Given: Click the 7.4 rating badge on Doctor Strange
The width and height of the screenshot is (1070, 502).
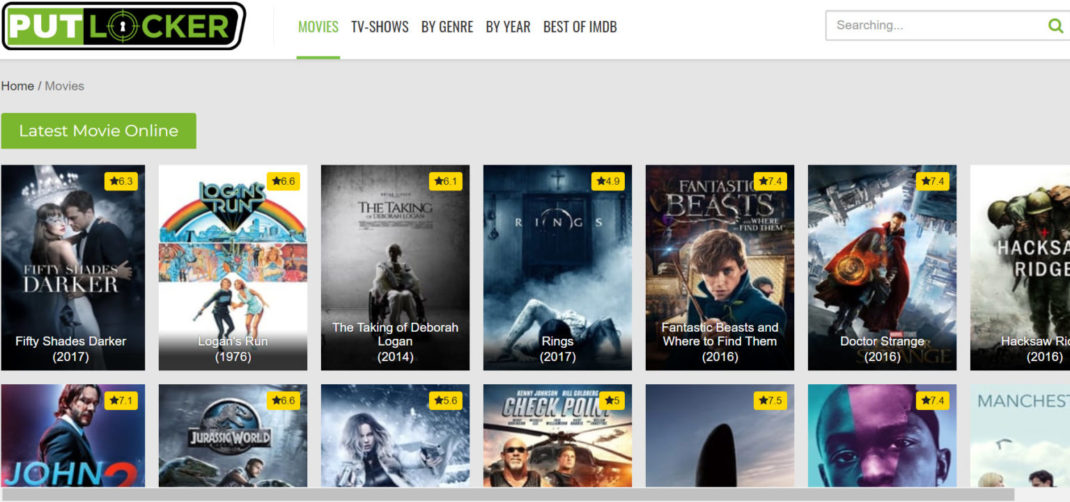Looking at the screenshot, I should coord(933,181).
